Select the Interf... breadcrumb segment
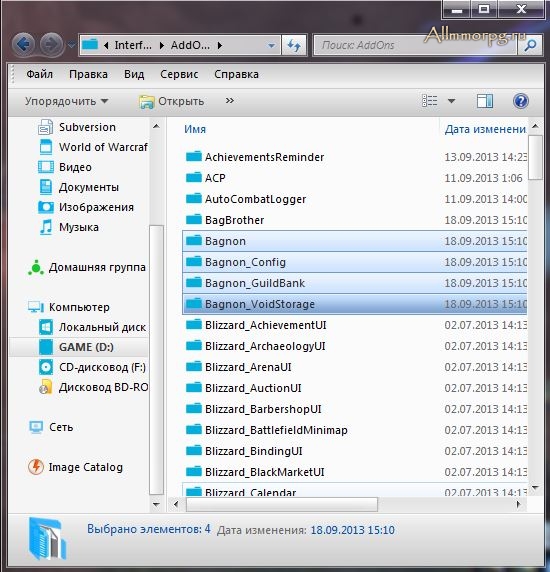 (133, 45)
